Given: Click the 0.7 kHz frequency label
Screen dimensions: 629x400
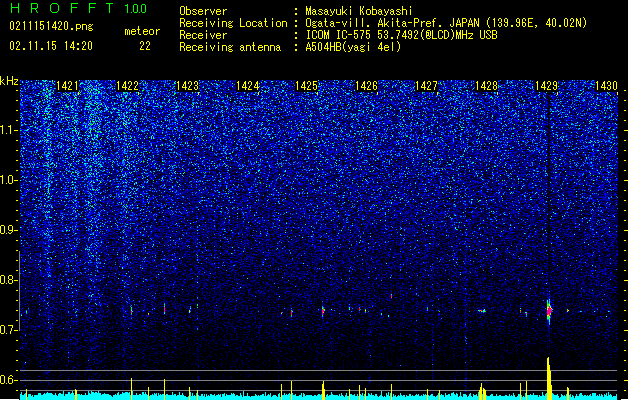Looking at the screenshot, I should coord(9,330).
